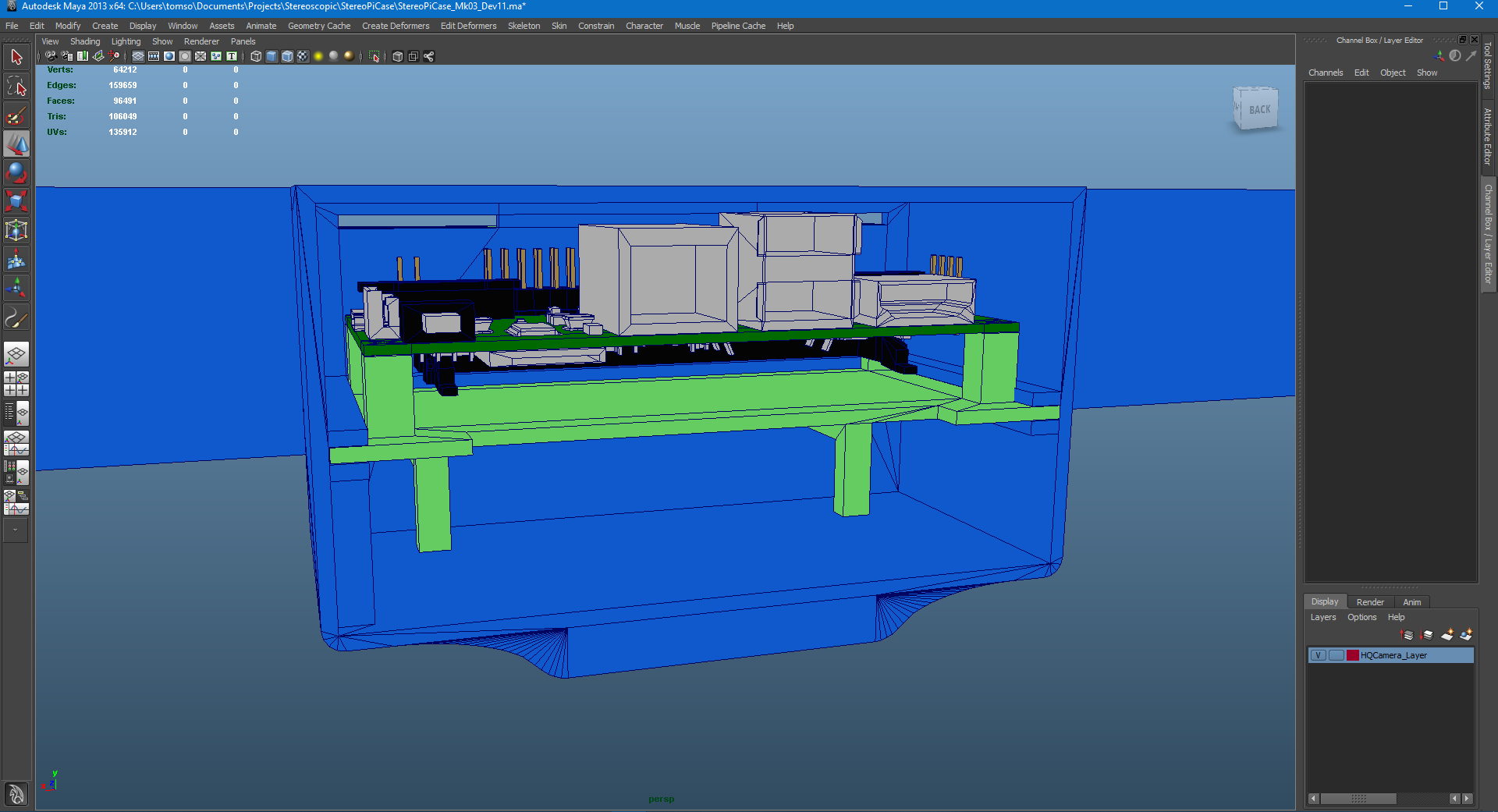Open the Layers menu in Layer Editor
This screenshot has width=1498, height=812.
point(1323,617)
